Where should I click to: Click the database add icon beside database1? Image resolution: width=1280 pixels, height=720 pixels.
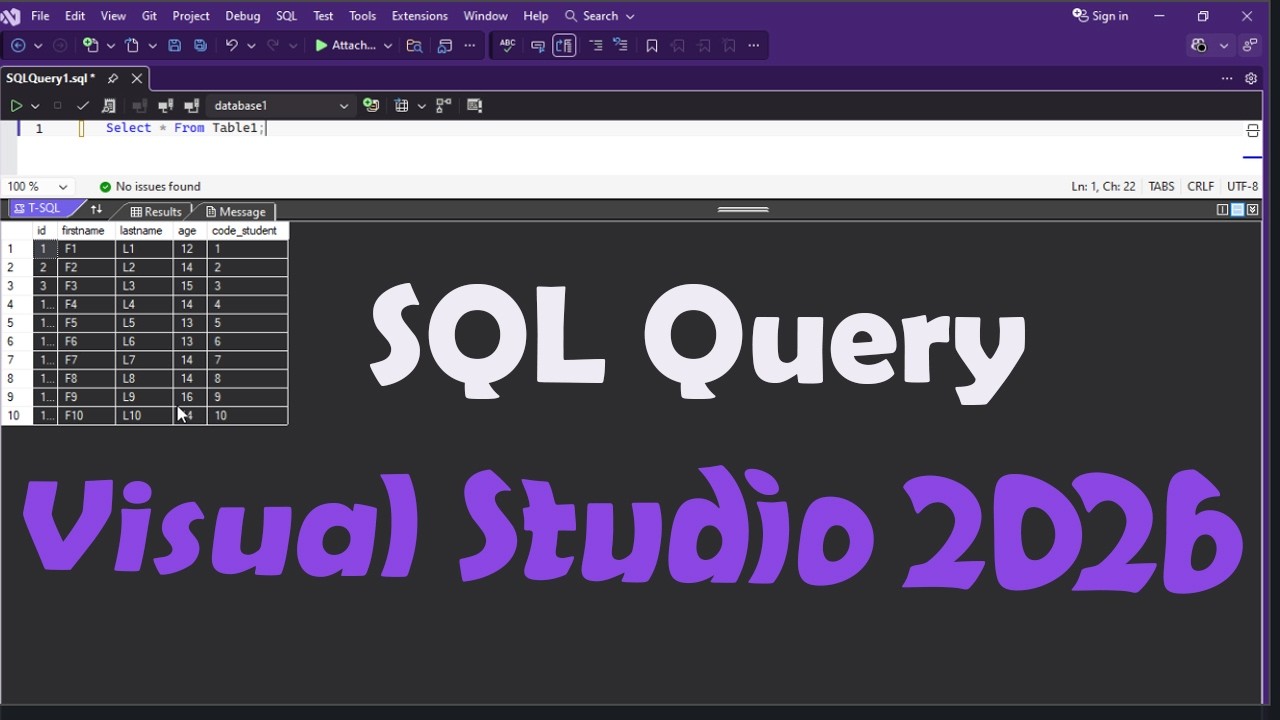point(371,105)
